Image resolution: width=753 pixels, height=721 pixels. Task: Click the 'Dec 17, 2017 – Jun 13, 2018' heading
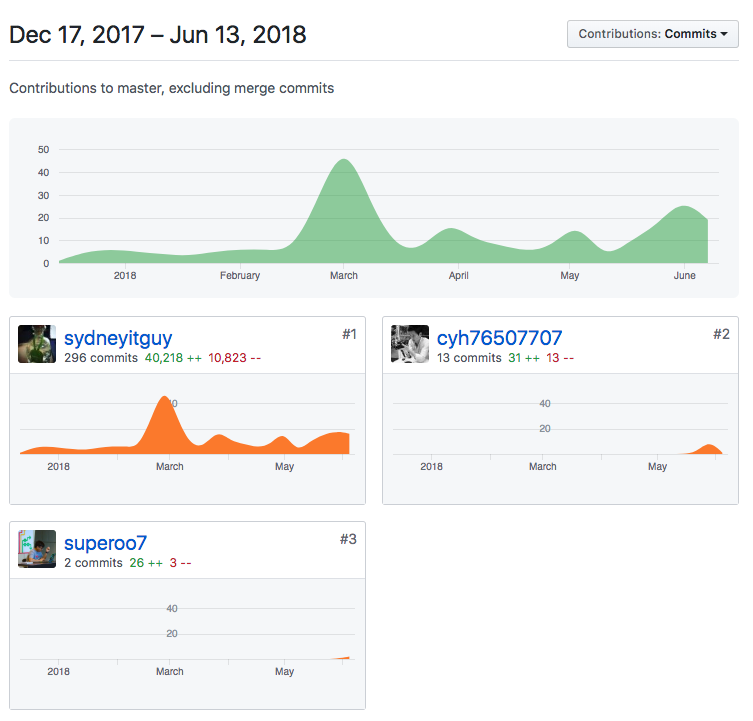[x=158, y=35]
